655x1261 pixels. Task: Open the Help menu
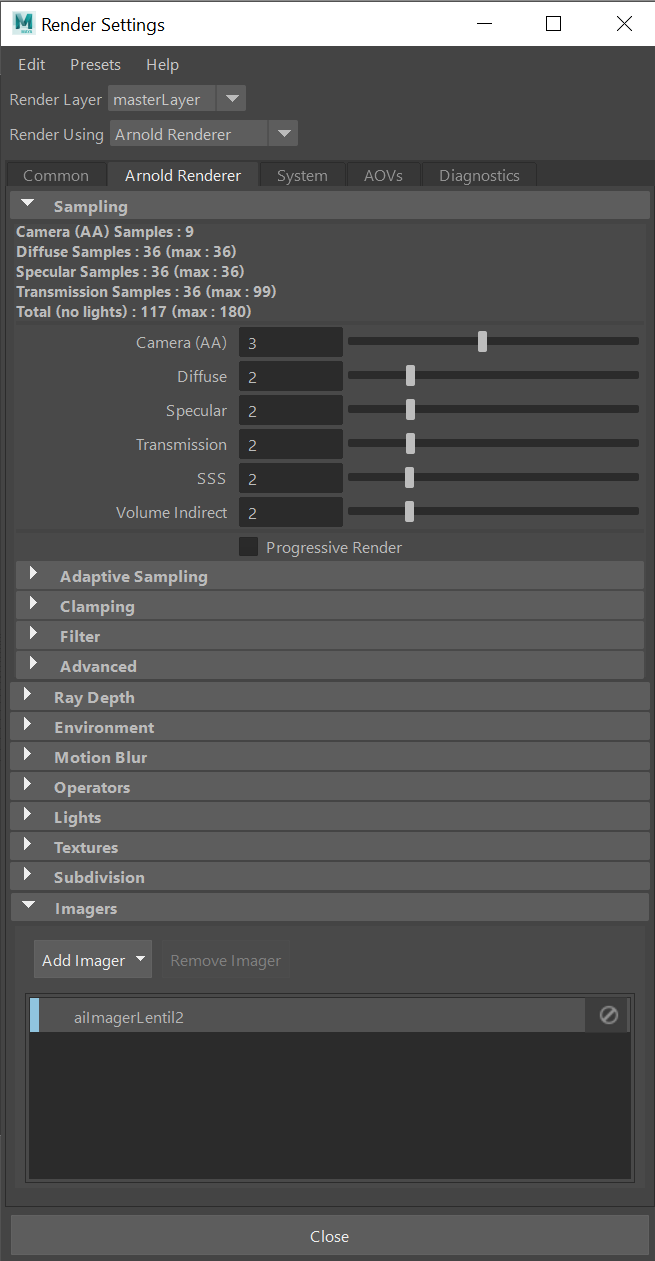[162, 65]
